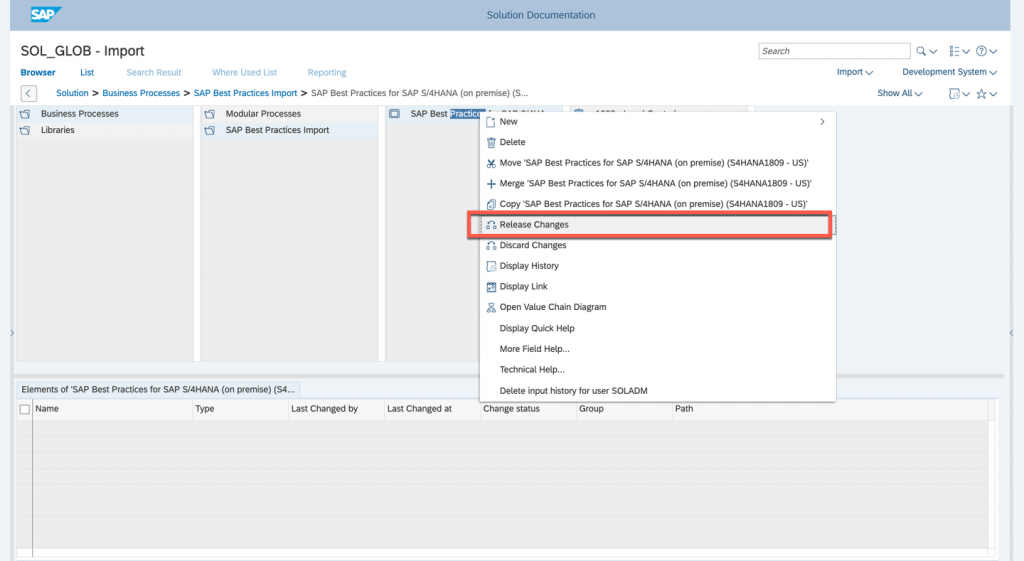The width and height of the screenshot is (1024, 561).
Task: Click the folder icon next to Libraries
Action: pos(25,130)
